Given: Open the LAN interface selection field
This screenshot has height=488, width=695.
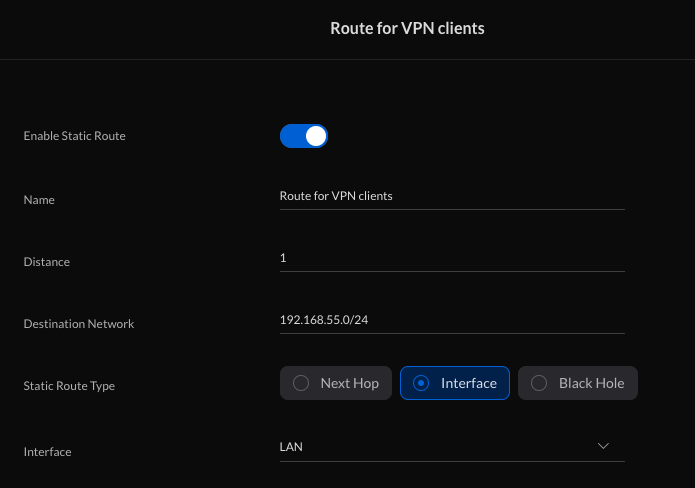Looking at the screenshot, I should click(452, 447).
